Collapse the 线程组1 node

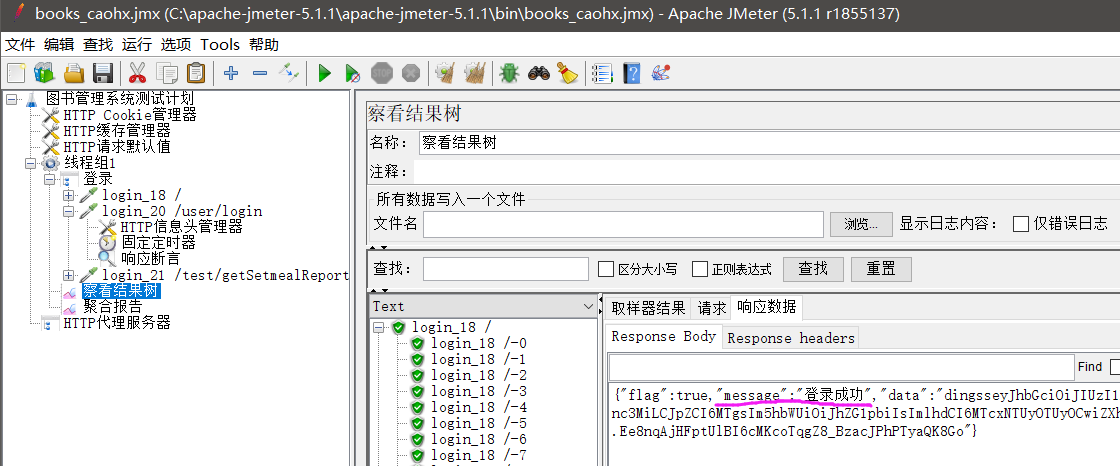tap(30, 163)
